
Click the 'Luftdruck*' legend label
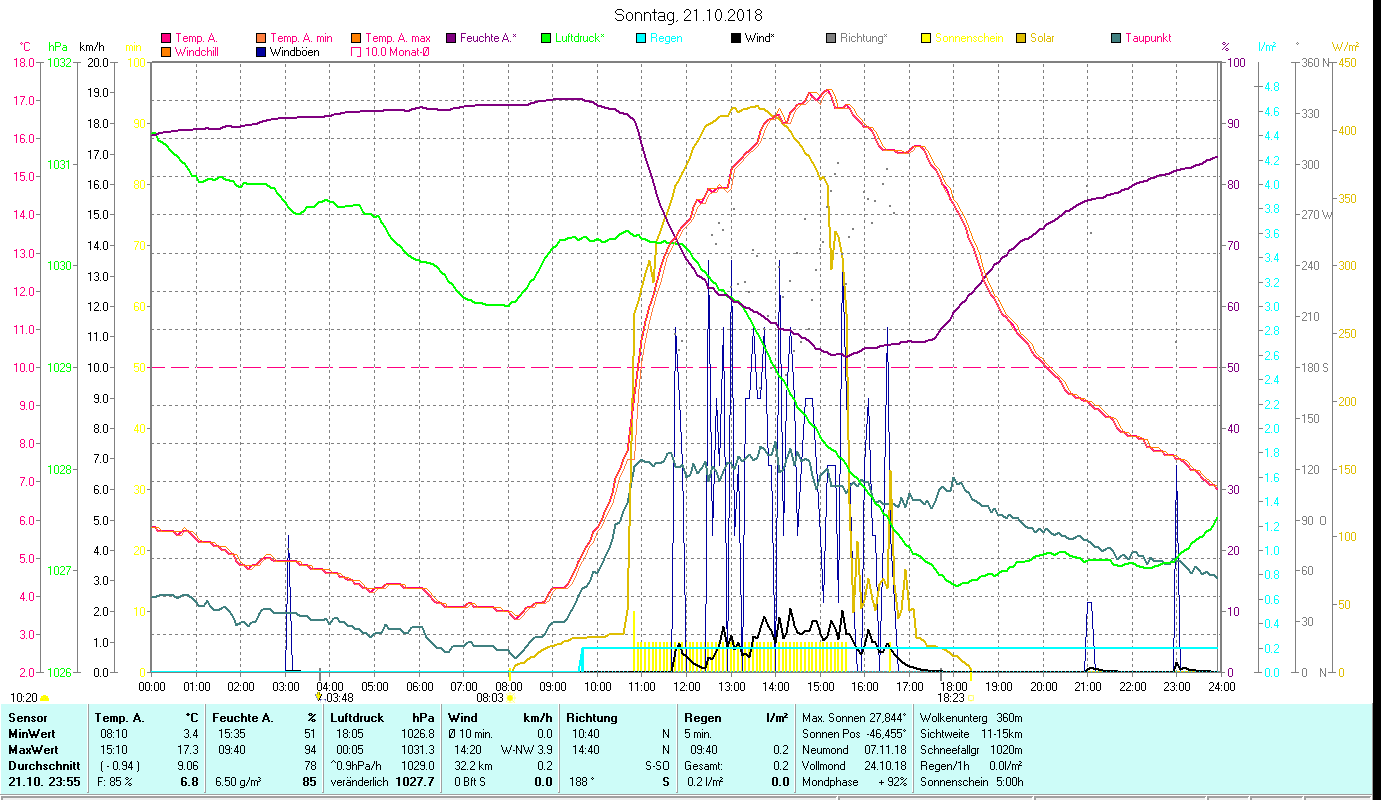580,38
